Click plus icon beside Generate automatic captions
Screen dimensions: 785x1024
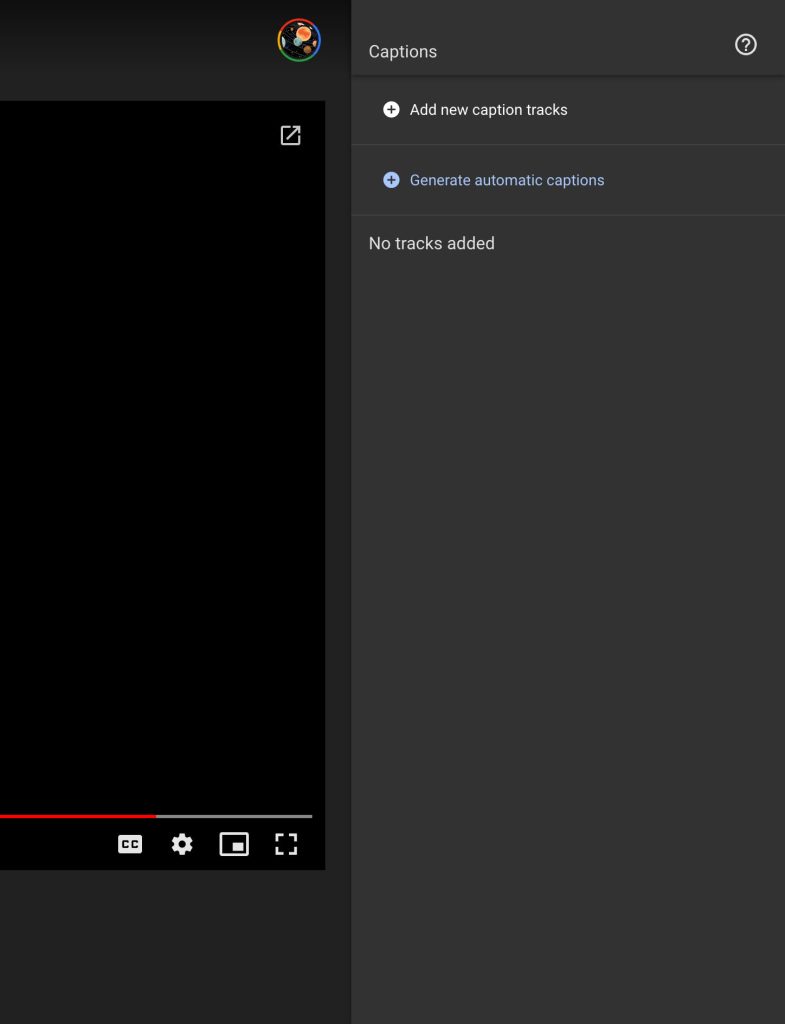[x=391, y=180]
